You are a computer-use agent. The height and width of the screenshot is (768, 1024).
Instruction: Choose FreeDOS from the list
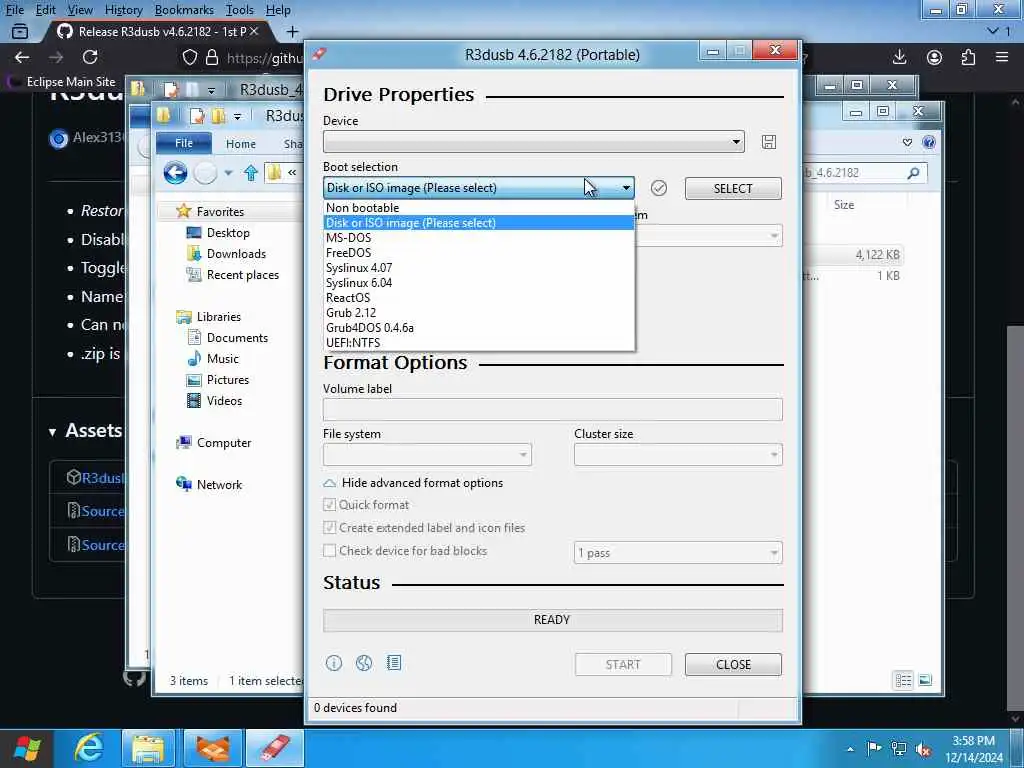(x=479, y=253)
